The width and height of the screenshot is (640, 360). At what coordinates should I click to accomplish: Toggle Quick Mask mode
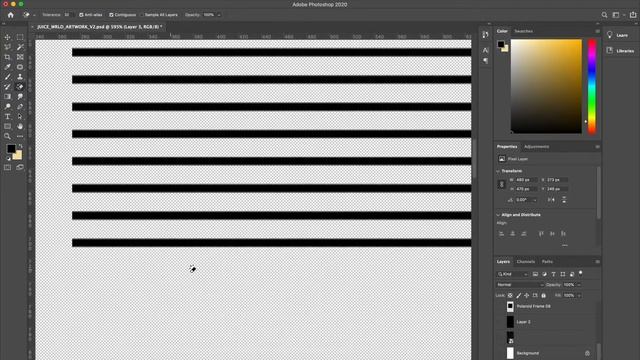click(x=7, y=167)
